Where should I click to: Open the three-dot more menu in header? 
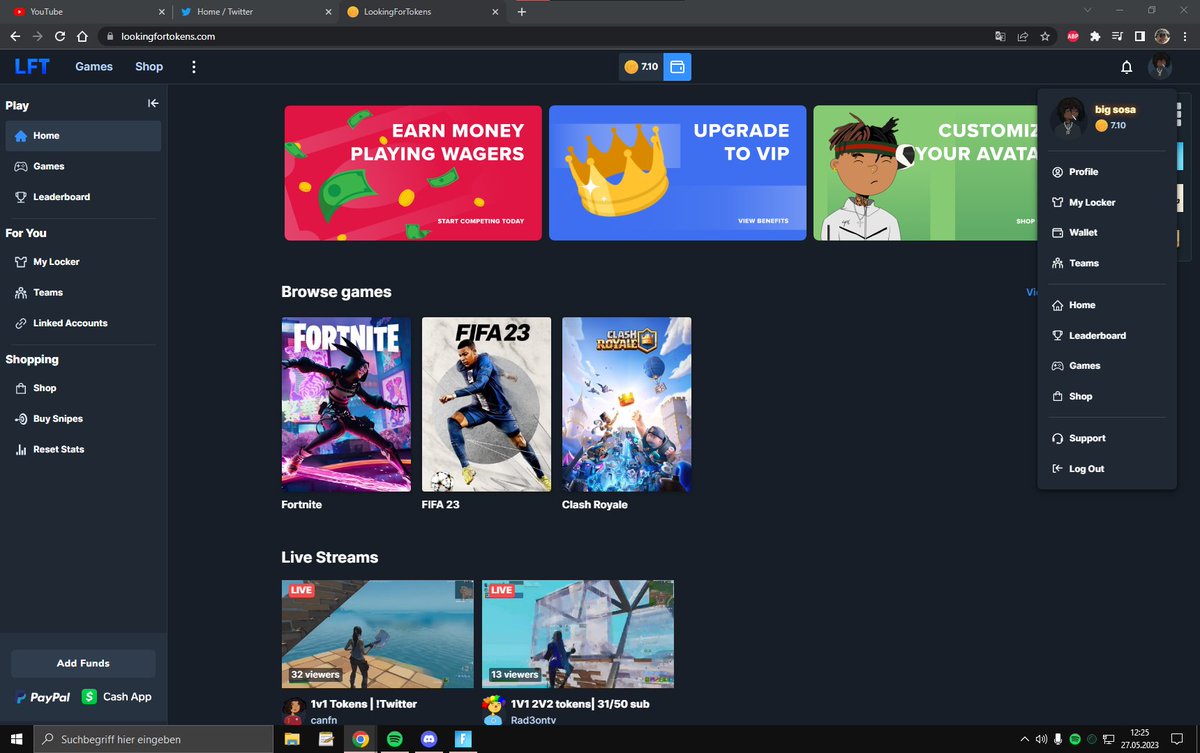194,67
